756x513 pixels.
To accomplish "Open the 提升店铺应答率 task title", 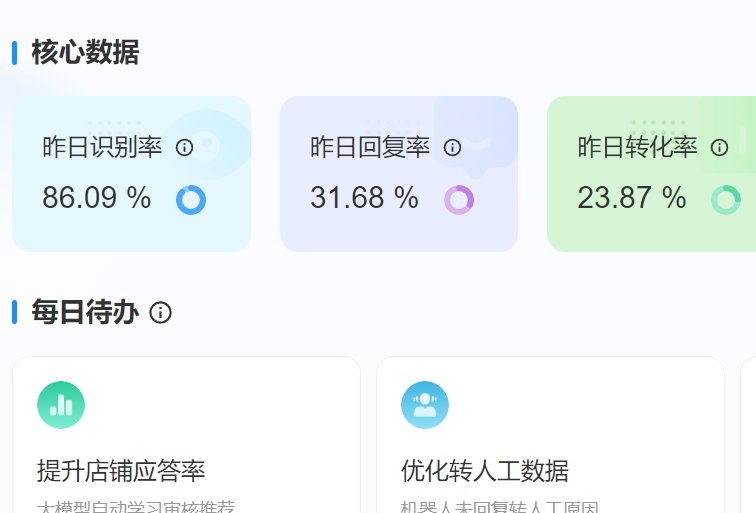I will [121, 470].
